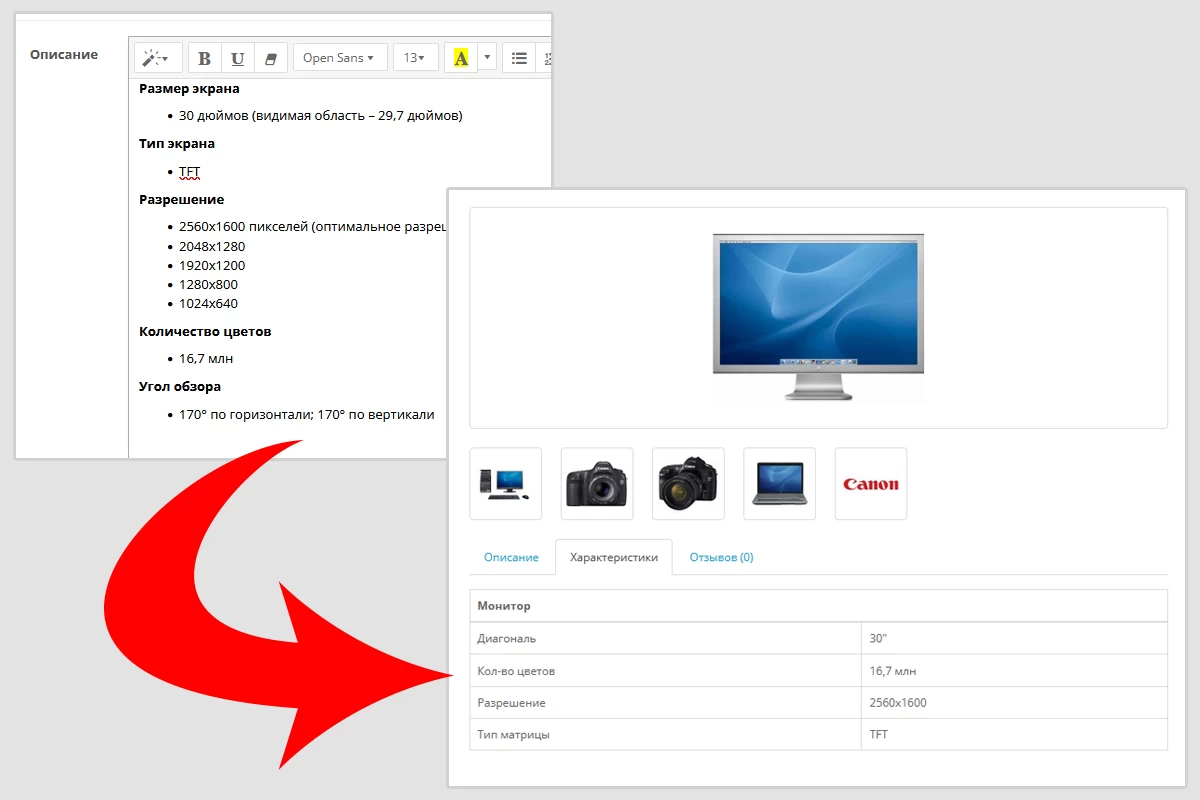Toggle bold formatting in the editor
The image size is (1200, 800).
(x=205, y=58)
